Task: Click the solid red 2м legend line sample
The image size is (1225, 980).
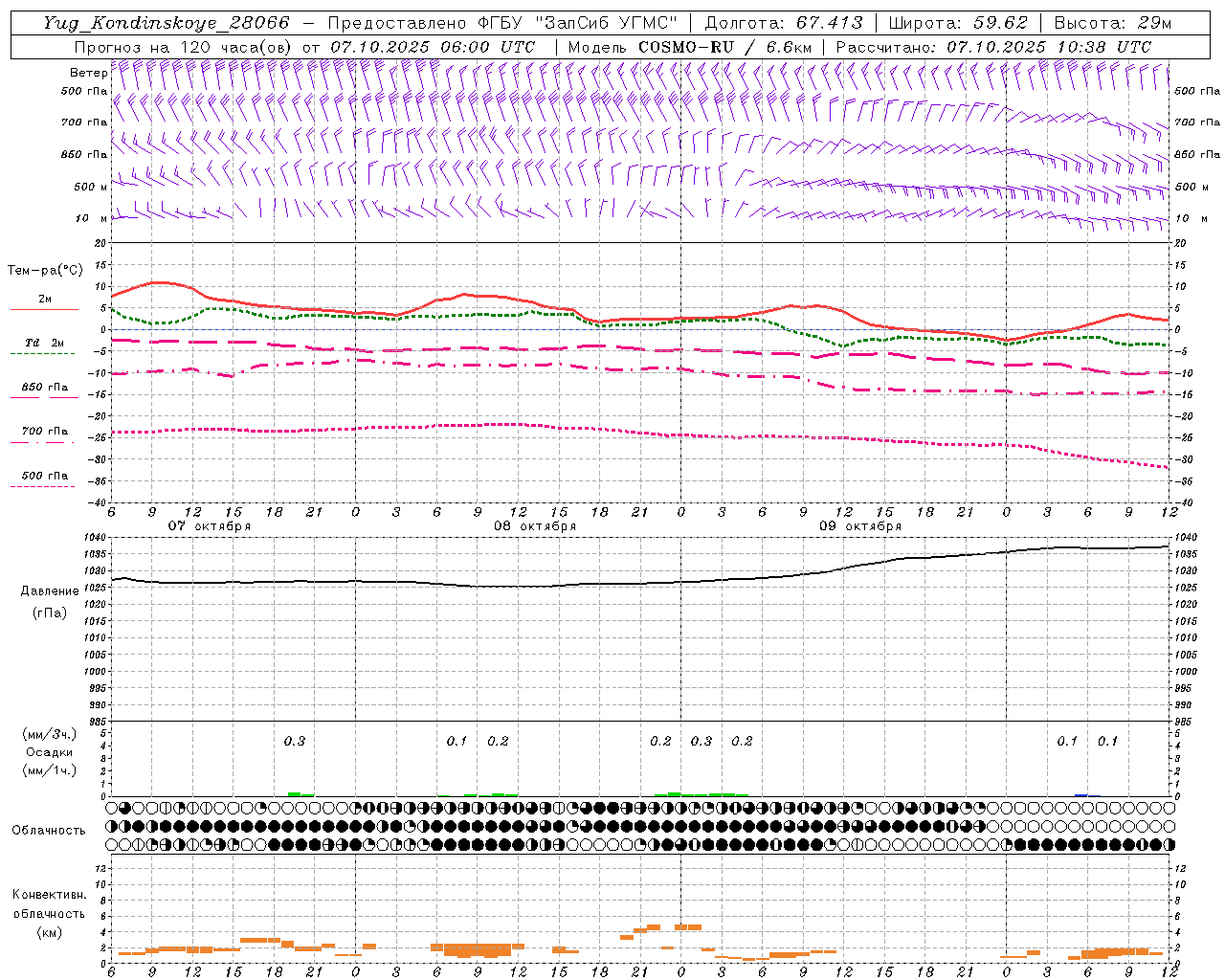Action: 44,310
